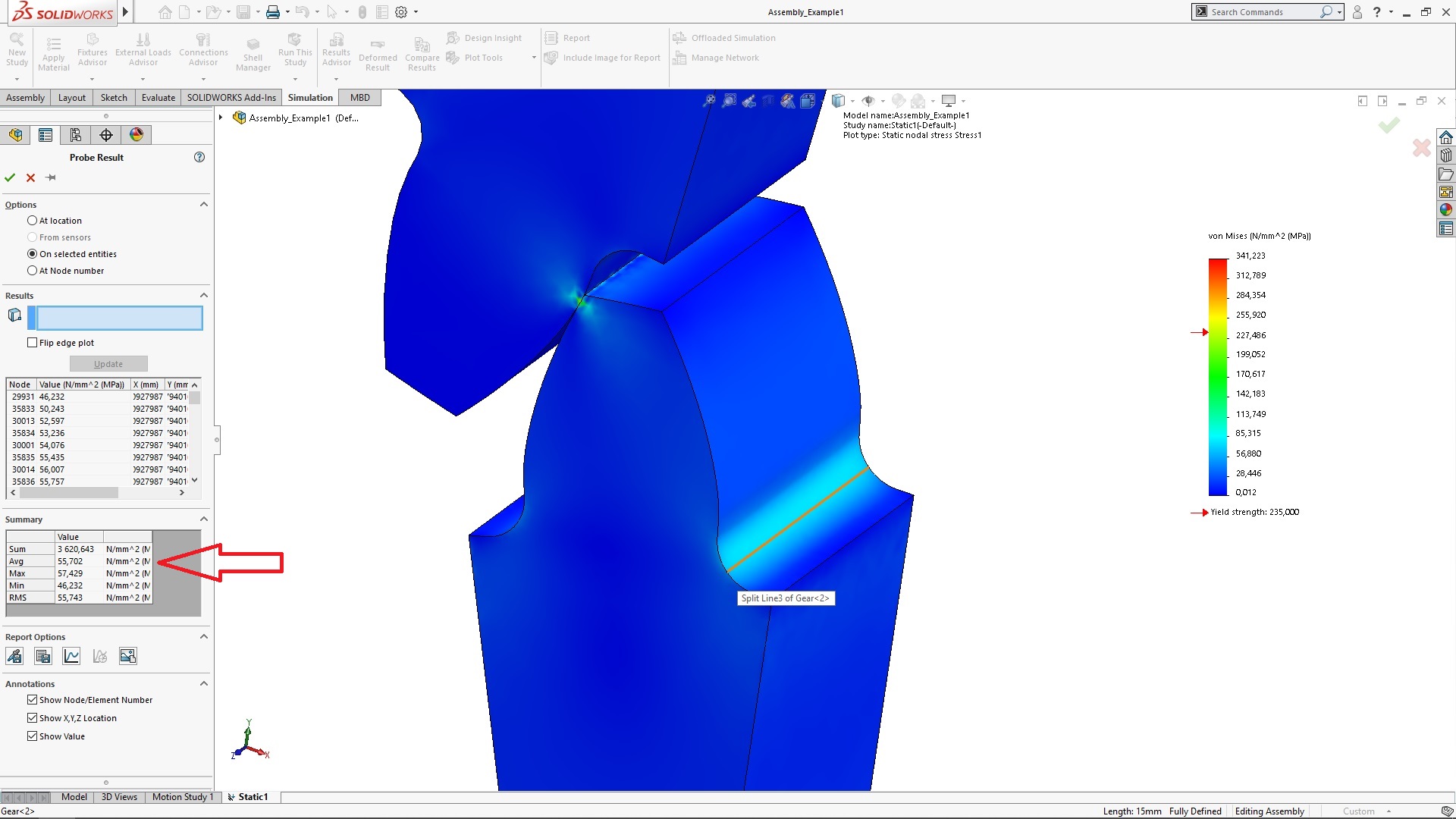The image size is (1456, 819).
Task: Click the Save icon in title bar
Action: point(243,12)
